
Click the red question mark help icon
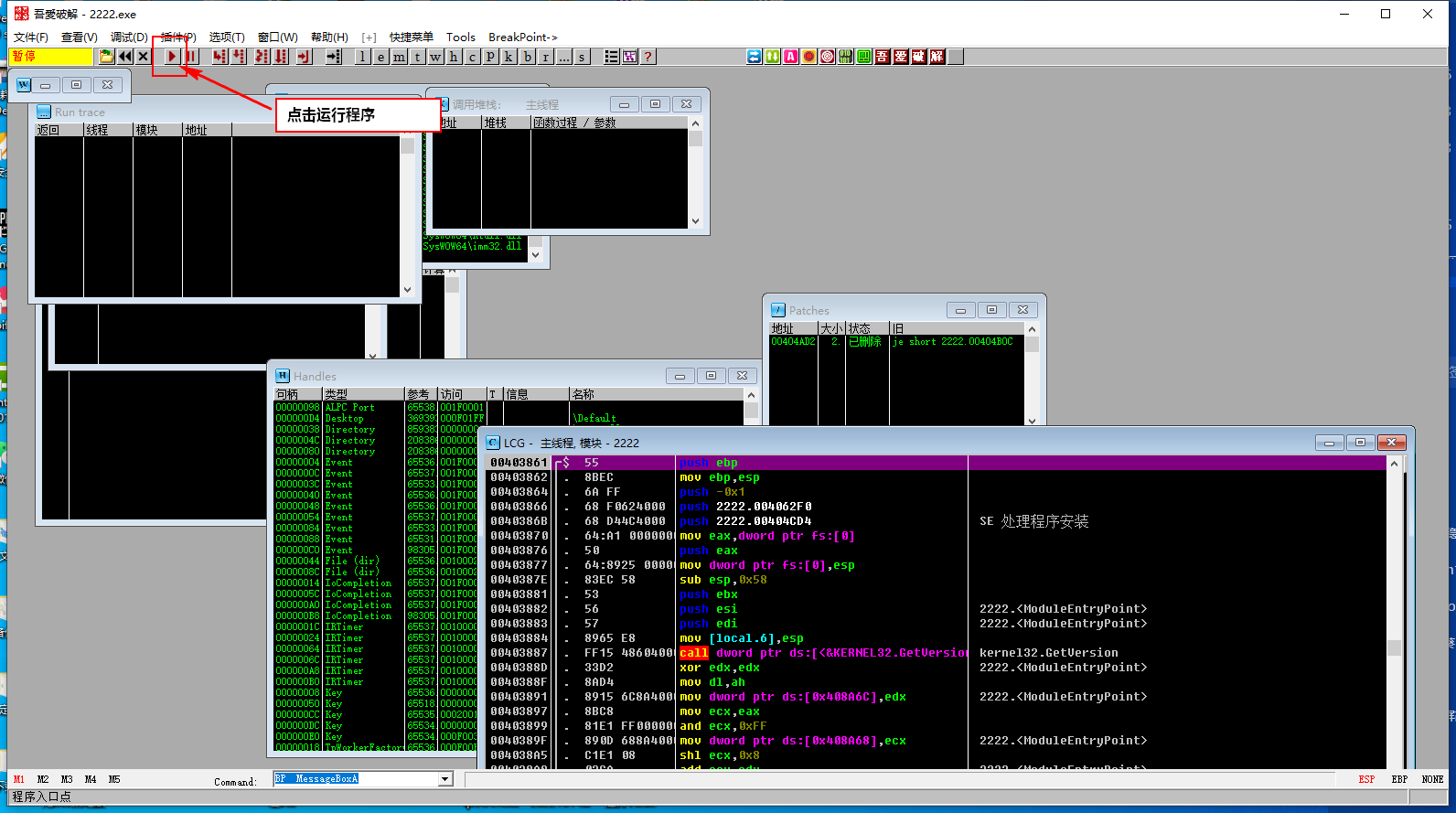tap(648, 57)
